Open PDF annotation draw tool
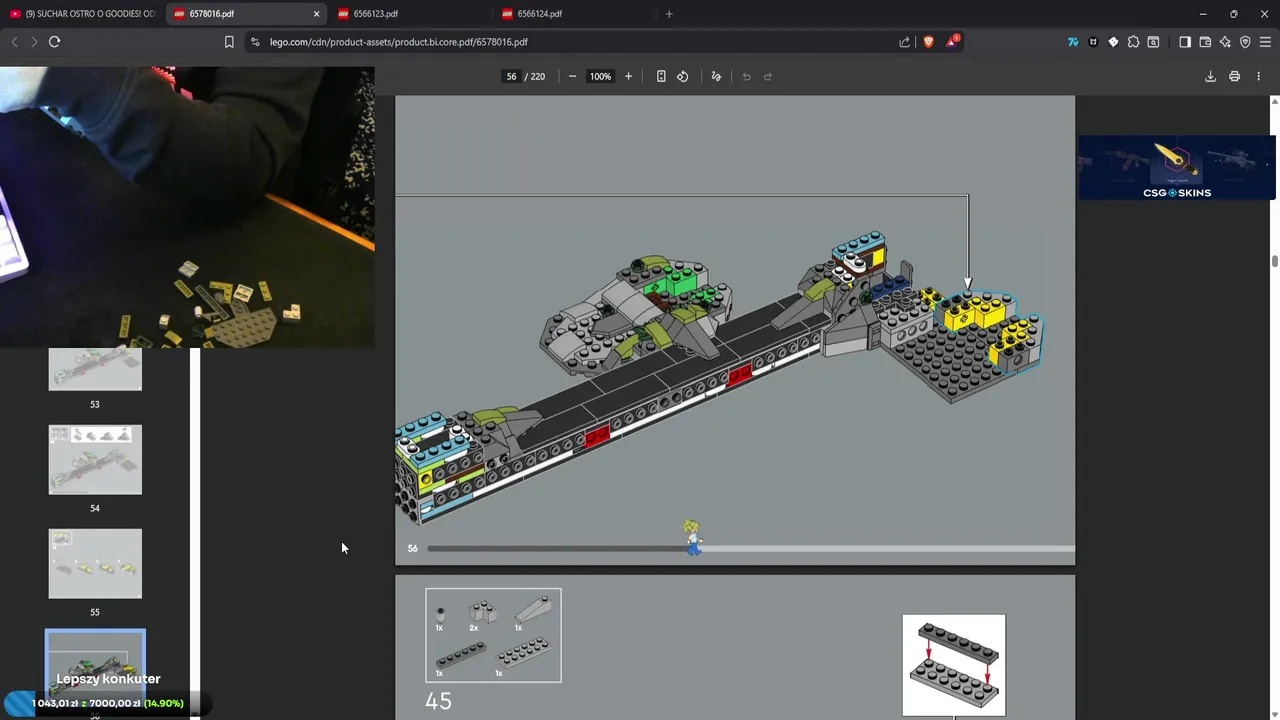 point(716,76)
